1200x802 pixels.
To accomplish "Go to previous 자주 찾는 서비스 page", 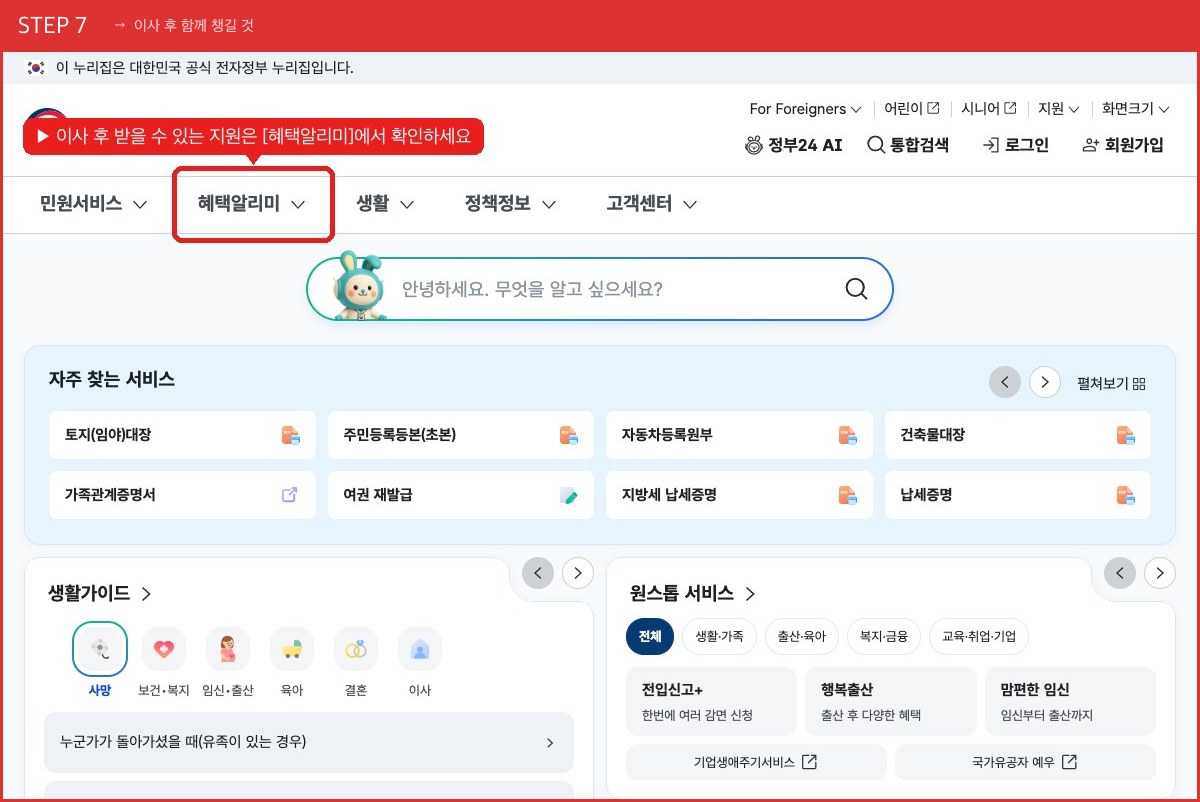I will (1005, 382).
